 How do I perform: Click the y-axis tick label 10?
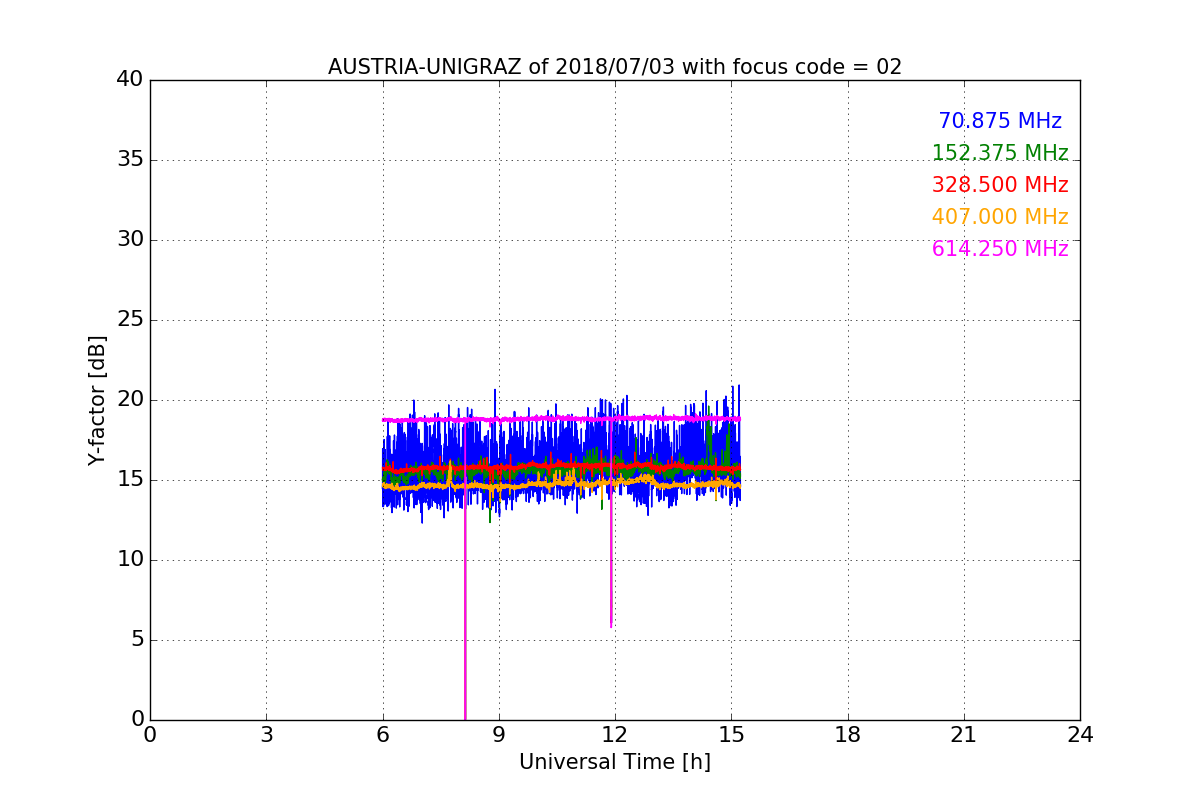130,560
